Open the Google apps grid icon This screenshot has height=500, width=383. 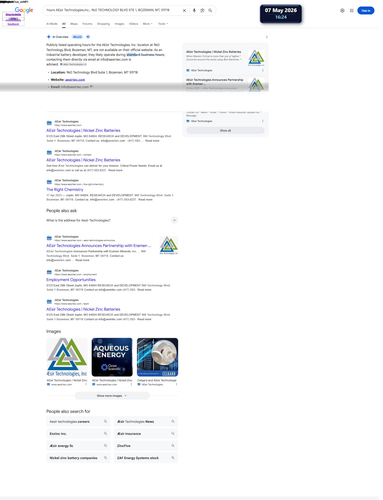click(351, 11)
